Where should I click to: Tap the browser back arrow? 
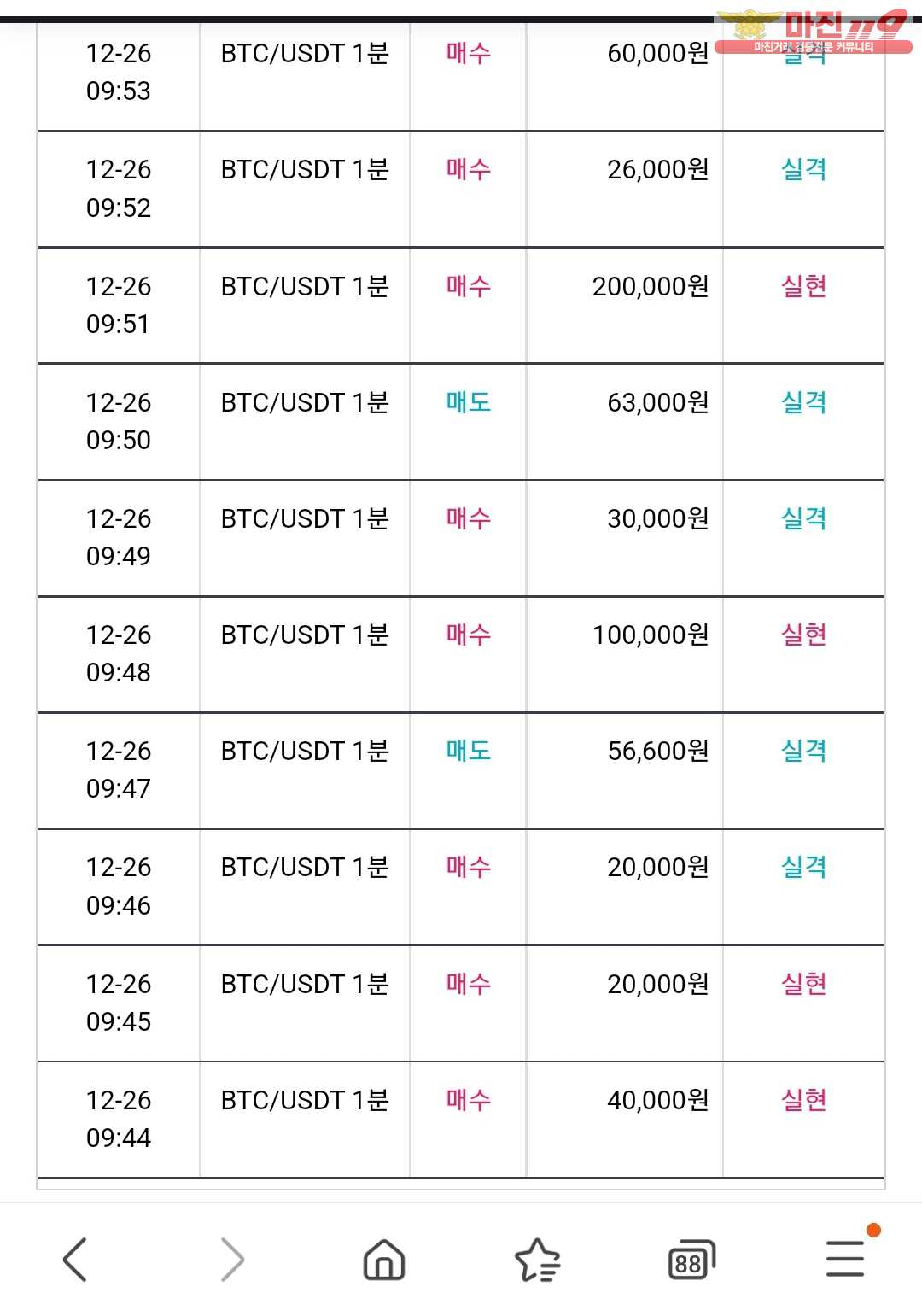[75, 1260]
